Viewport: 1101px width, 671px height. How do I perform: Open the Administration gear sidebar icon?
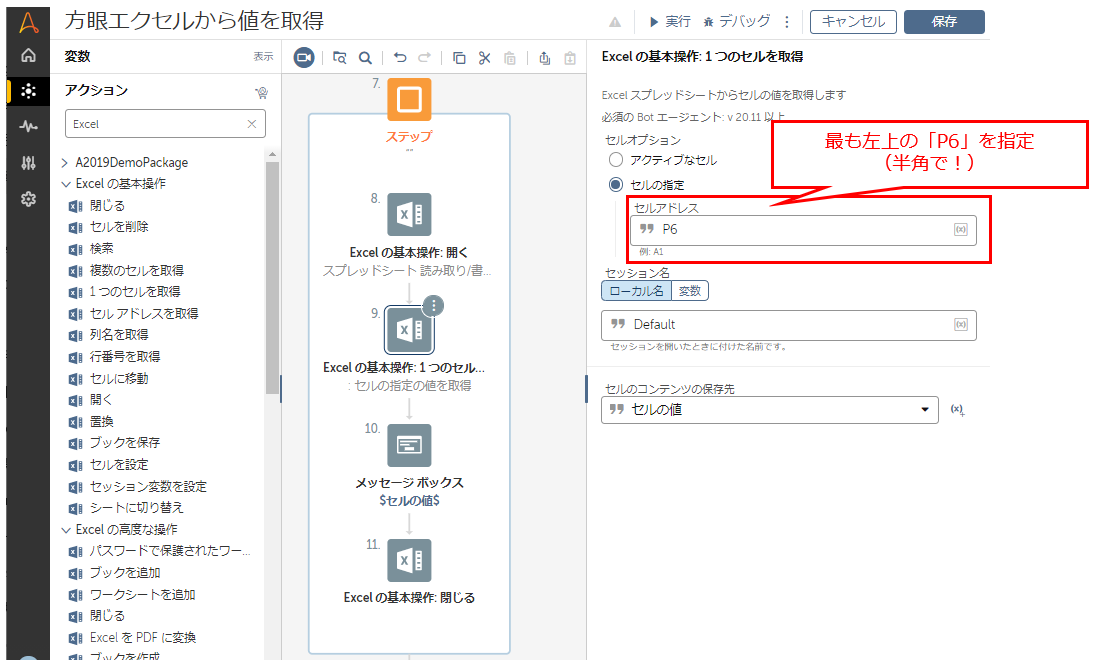pos(28,199)
